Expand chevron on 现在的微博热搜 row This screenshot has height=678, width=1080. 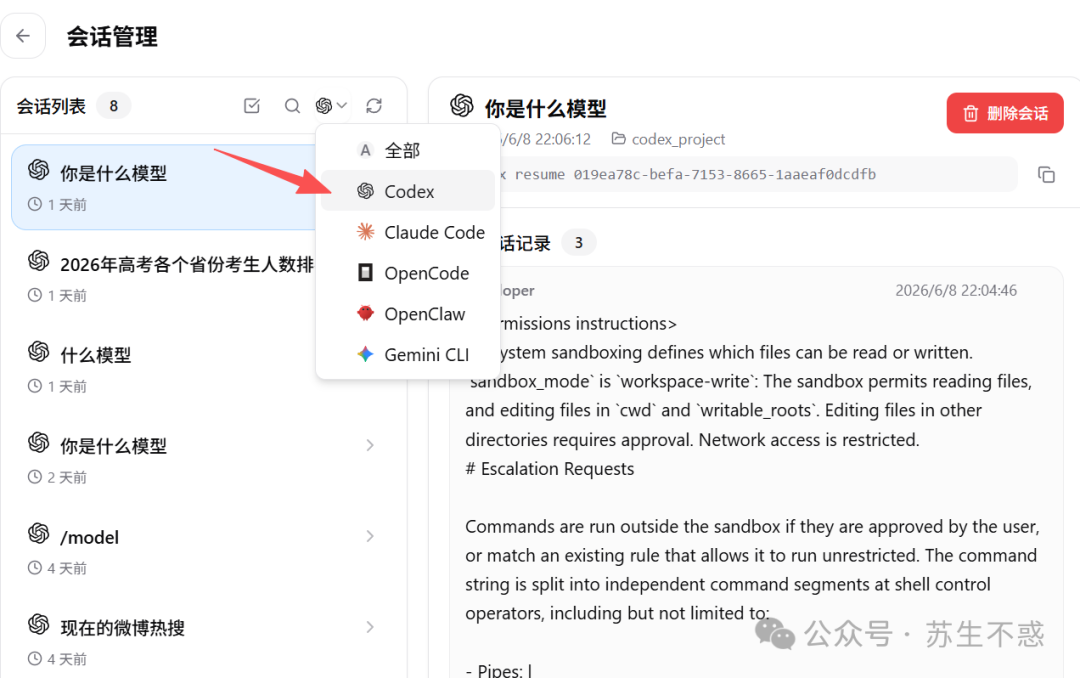[370, 627]
